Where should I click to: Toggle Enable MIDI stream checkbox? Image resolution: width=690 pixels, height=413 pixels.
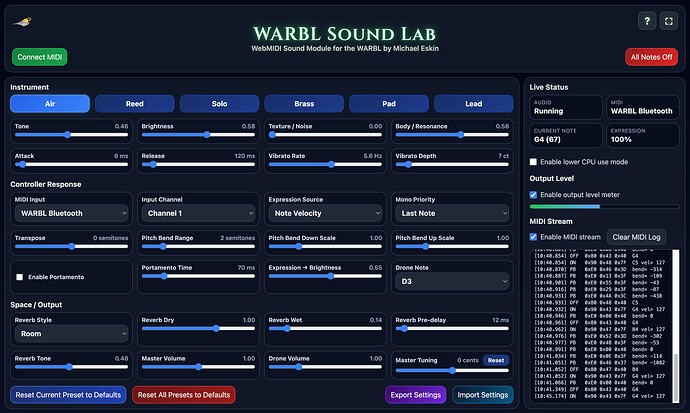(533, 237)
